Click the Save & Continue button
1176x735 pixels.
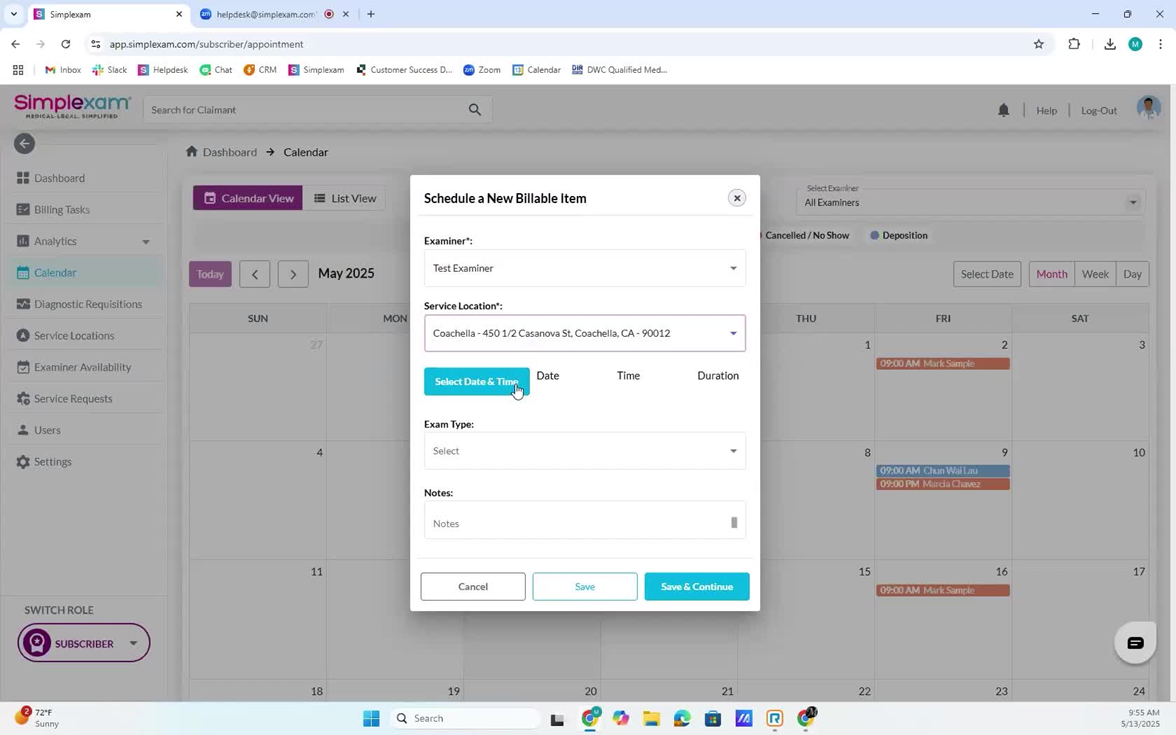(x=696, y=586)
